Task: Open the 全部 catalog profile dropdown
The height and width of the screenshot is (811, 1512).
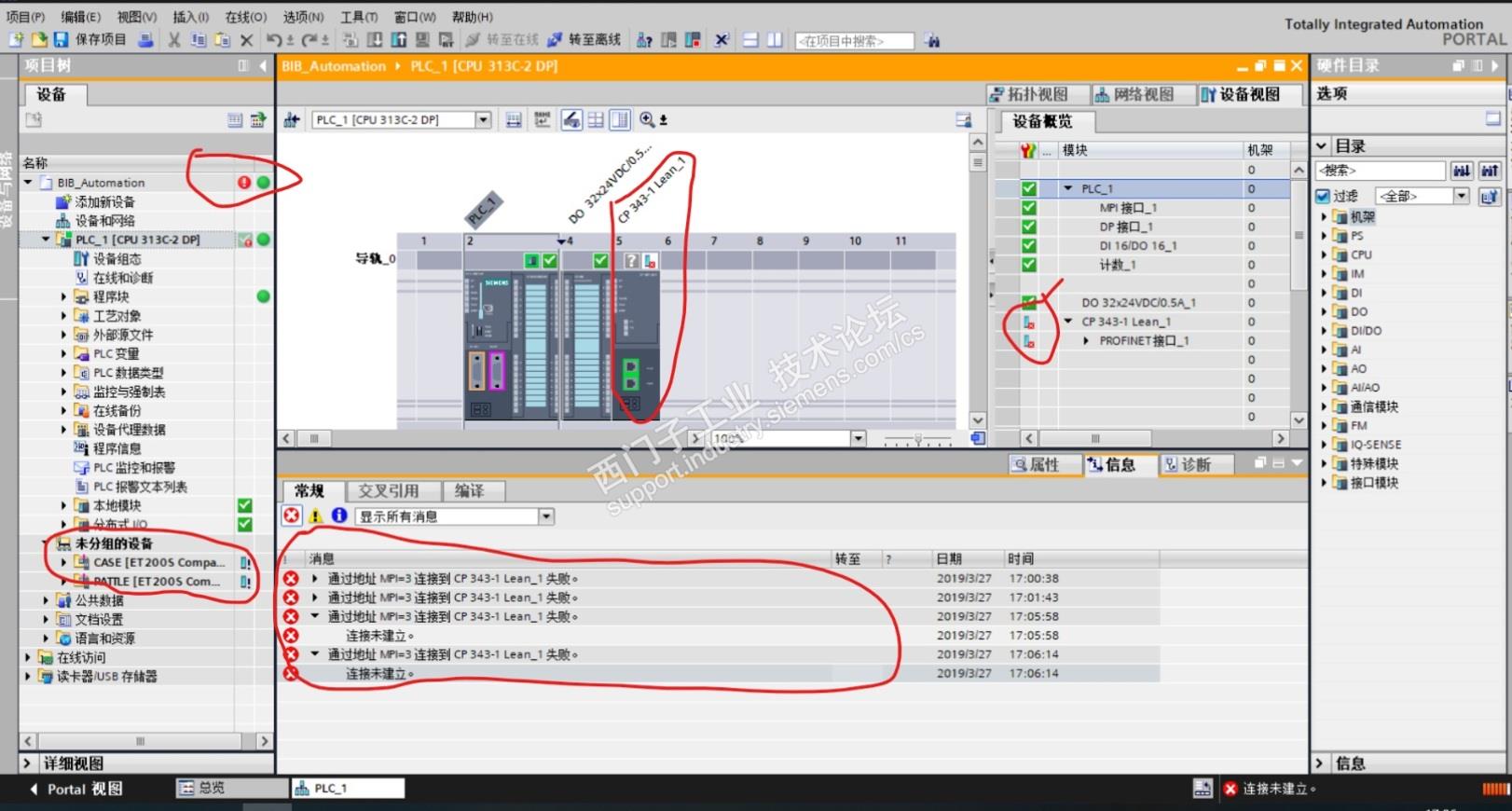Action: 1462,196
